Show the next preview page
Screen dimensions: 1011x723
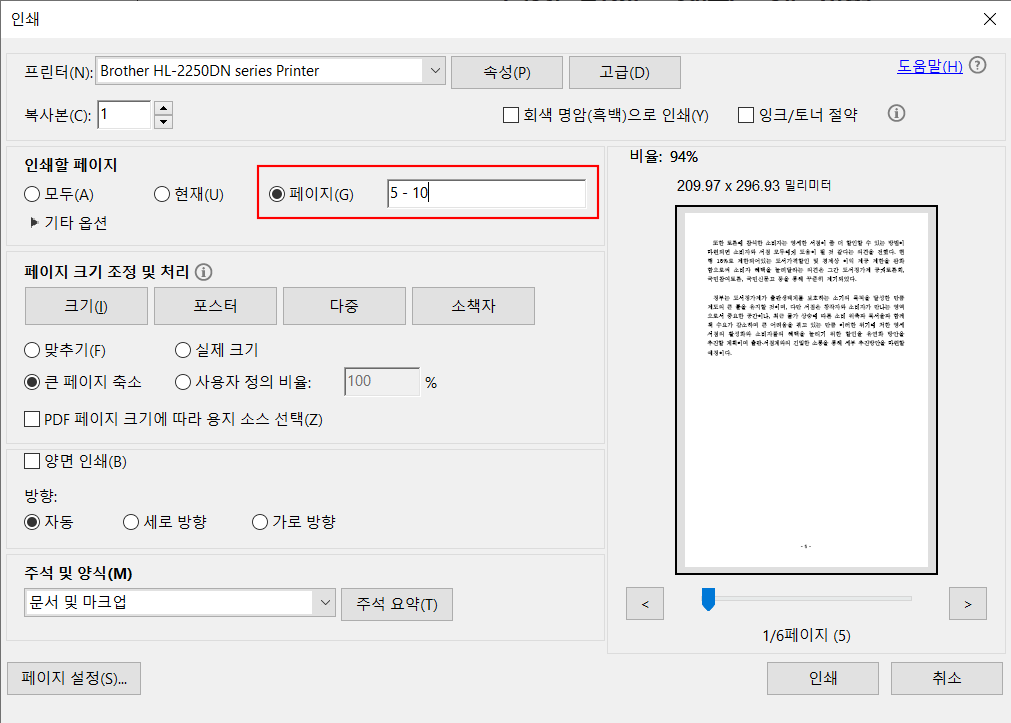tap(967, 602)
